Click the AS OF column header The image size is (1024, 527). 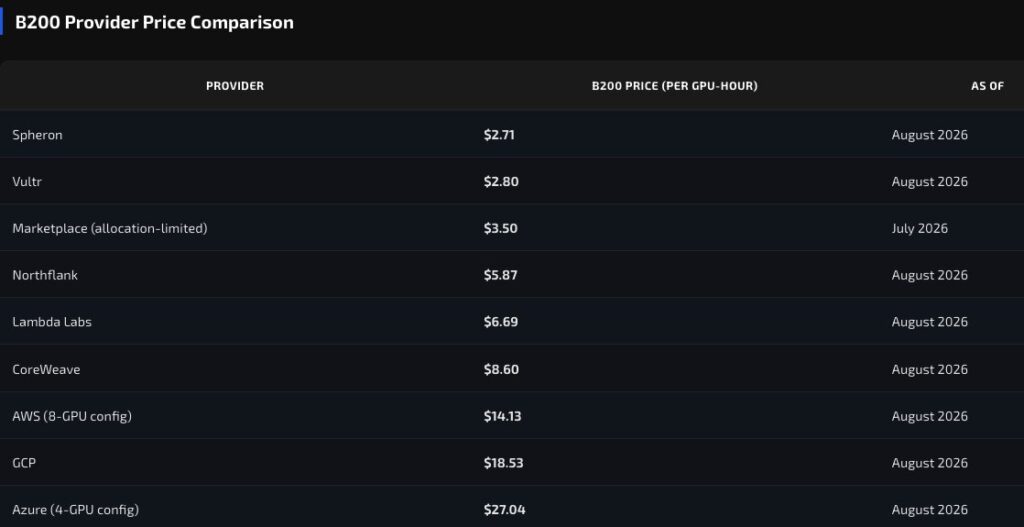click(987, 86)
